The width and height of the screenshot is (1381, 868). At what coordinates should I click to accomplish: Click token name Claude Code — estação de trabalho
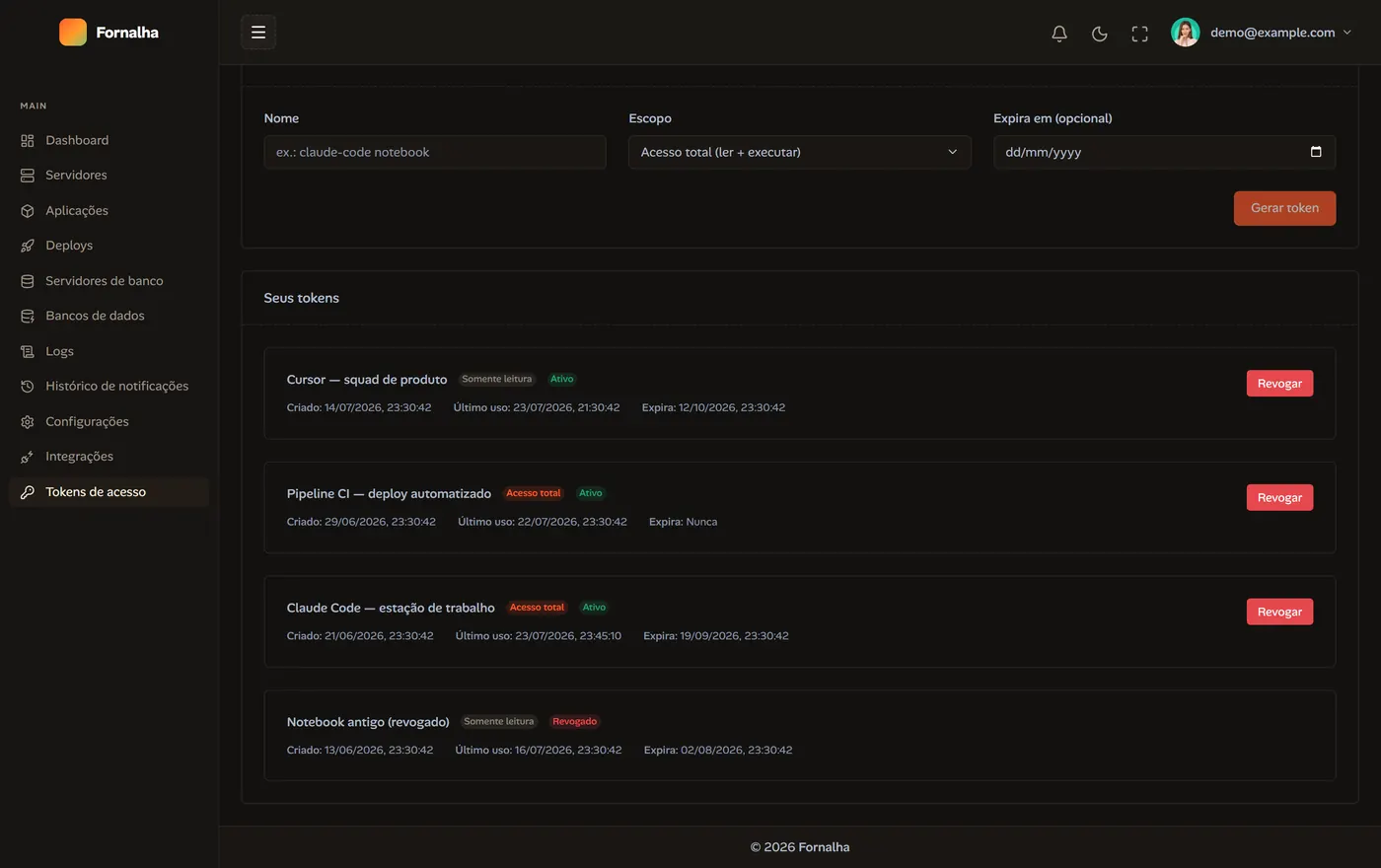391,609
